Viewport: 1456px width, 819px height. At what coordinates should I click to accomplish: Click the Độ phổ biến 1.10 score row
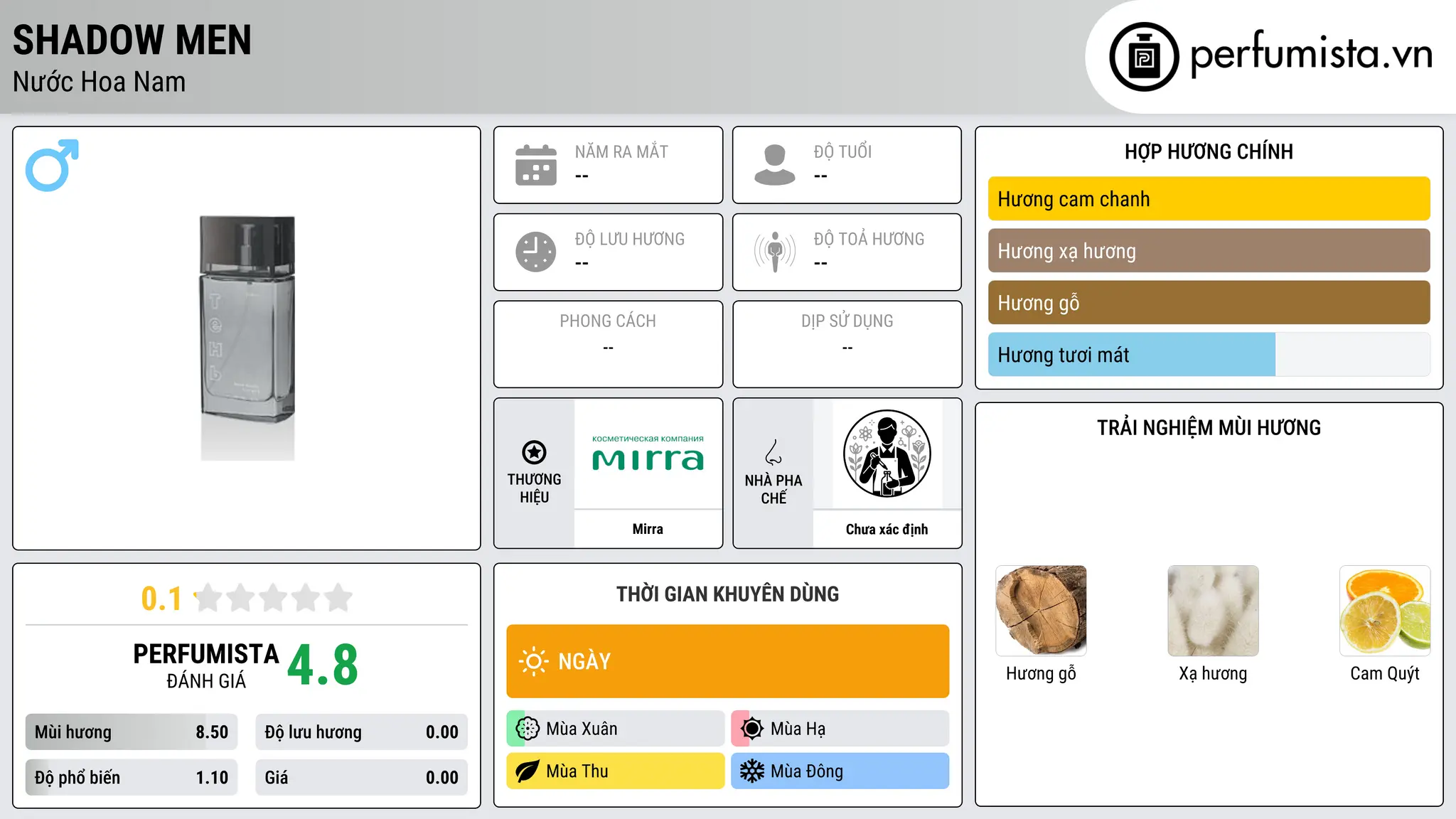[x=132, y=778]
